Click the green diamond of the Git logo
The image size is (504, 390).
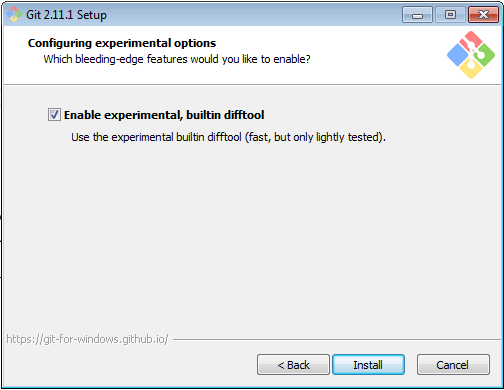pos(484,55)
